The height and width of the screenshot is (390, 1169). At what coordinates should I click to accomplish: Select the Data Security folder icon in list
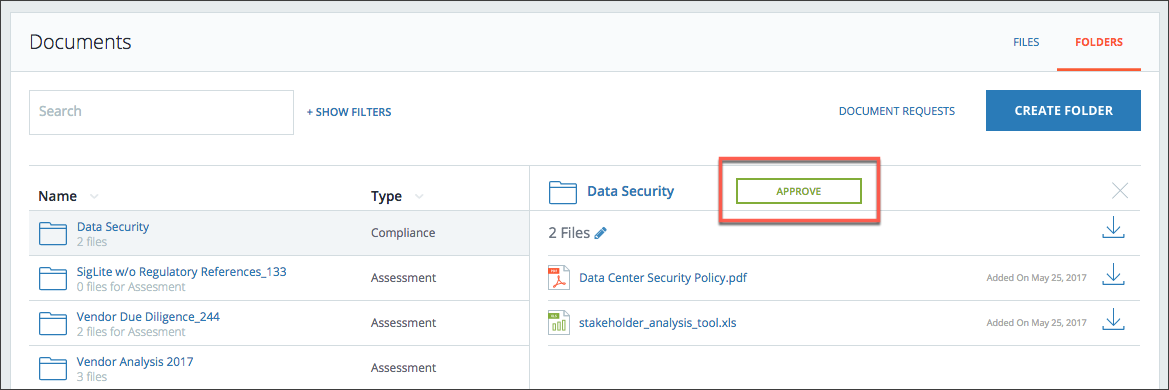(x=53, y=233)
